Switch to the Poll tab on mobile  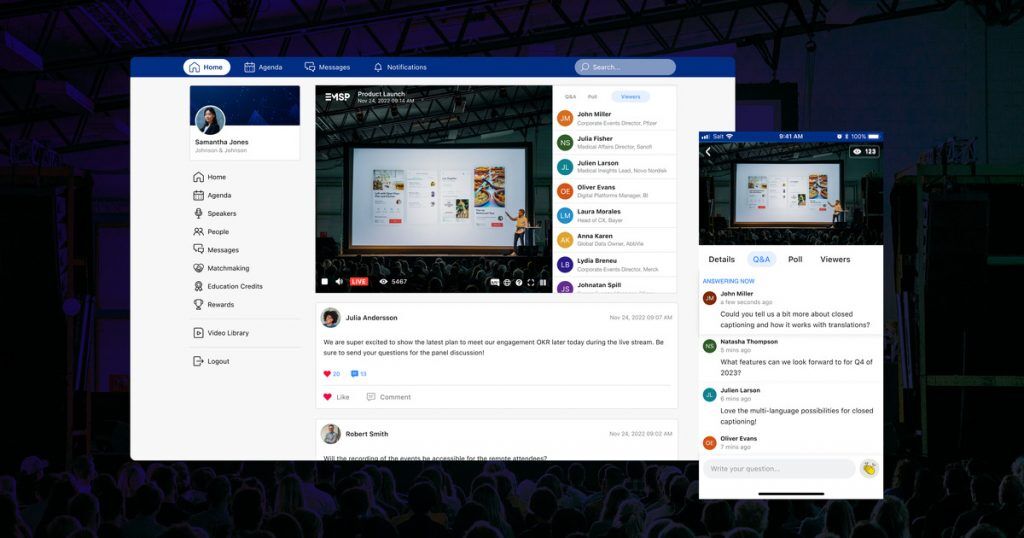795,259
